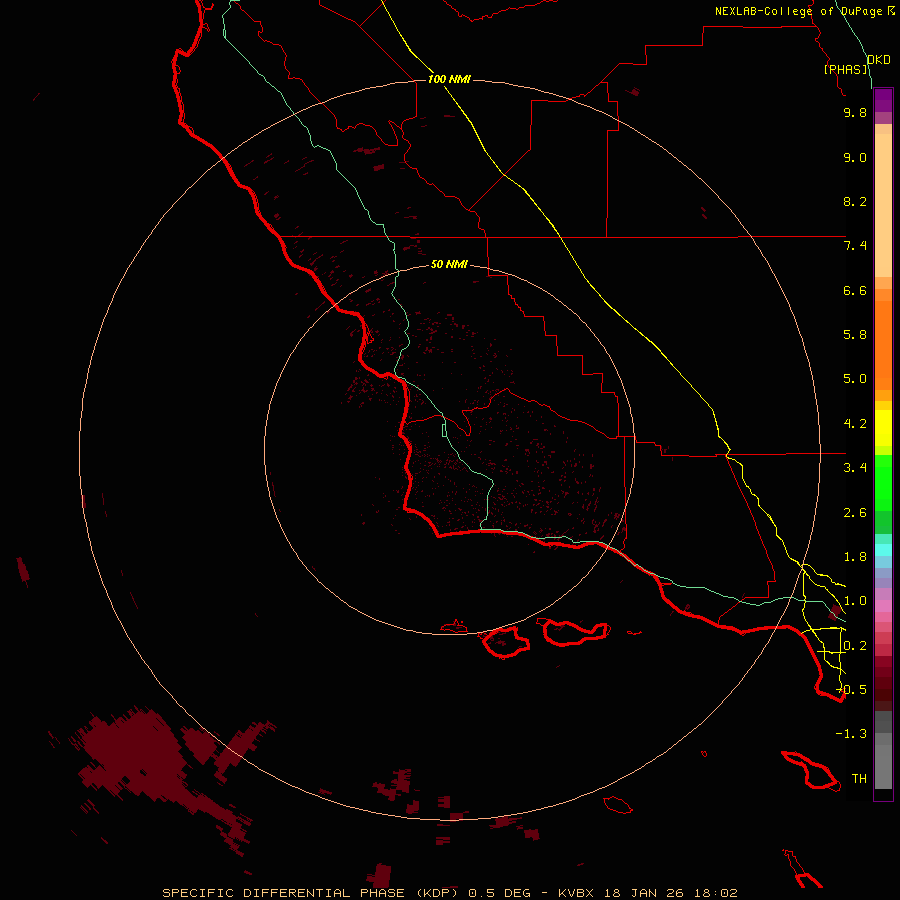Select the 5.0 scale value
This screenshot has height=900, width=900.
click(x=855, y=379)
